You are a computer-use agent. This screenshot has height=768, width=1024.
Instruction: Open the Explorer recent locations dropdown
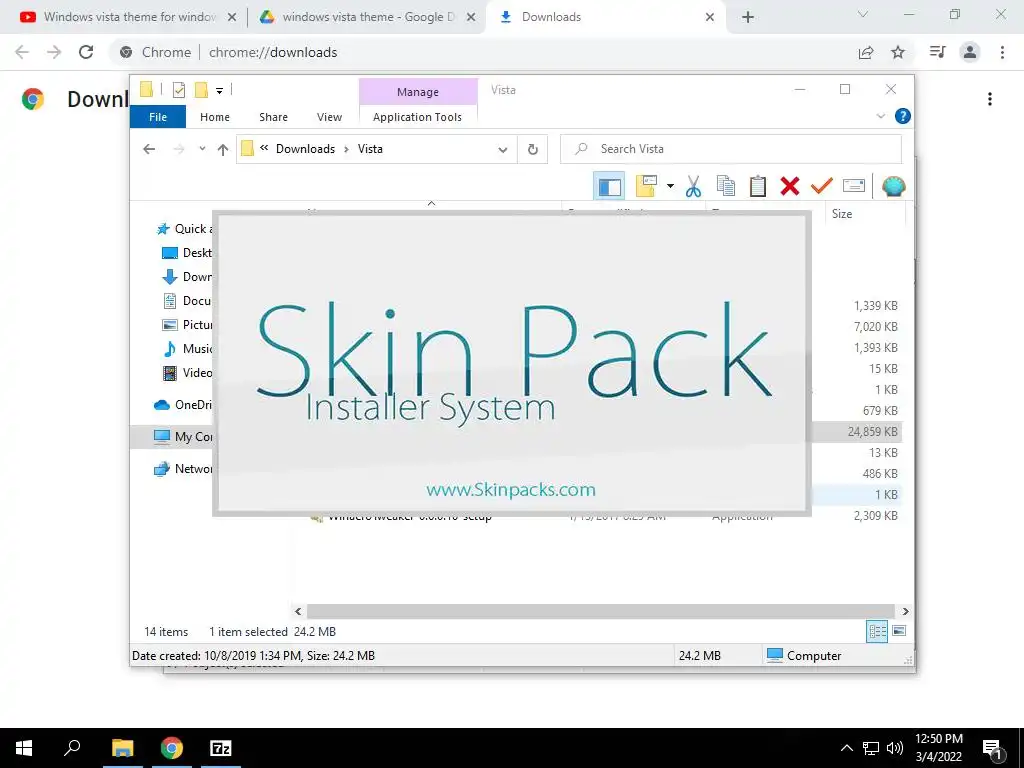pos(202,149)
